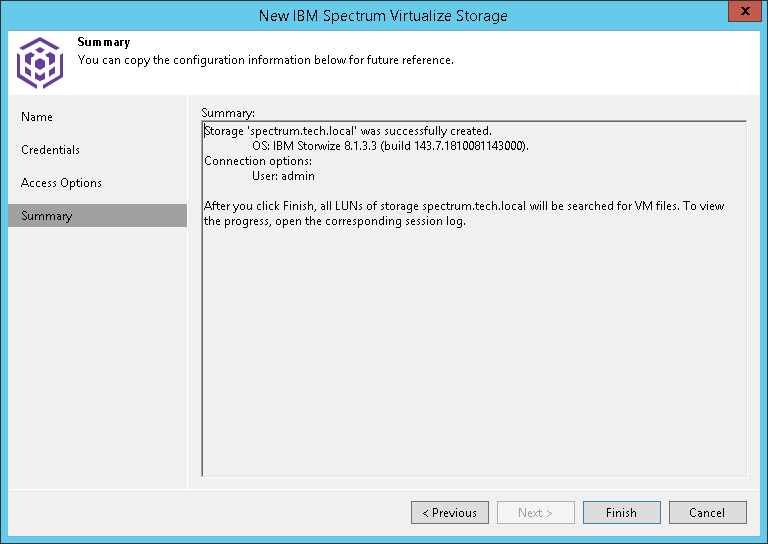This screenshot has height=544, width=768.
Task: Click the "Connection options:" line
Action: tap(258, 161)
